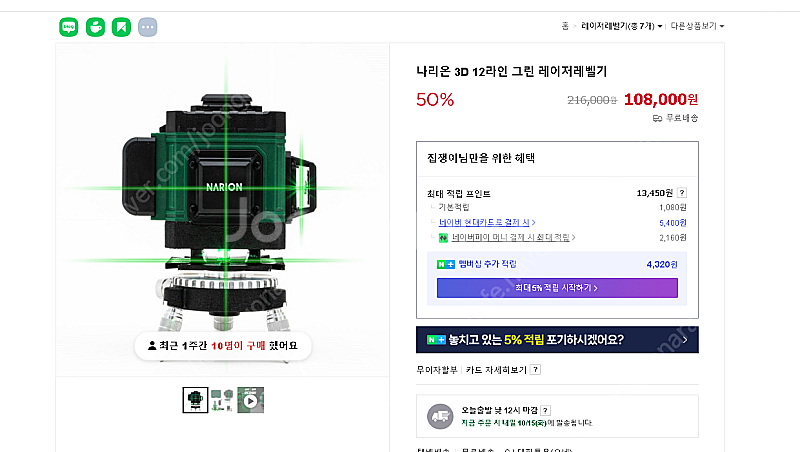Click discounted price 108,000원
The width and height of the screenshot is (800, 452).
pyautogui.click(x=661, y=99)
